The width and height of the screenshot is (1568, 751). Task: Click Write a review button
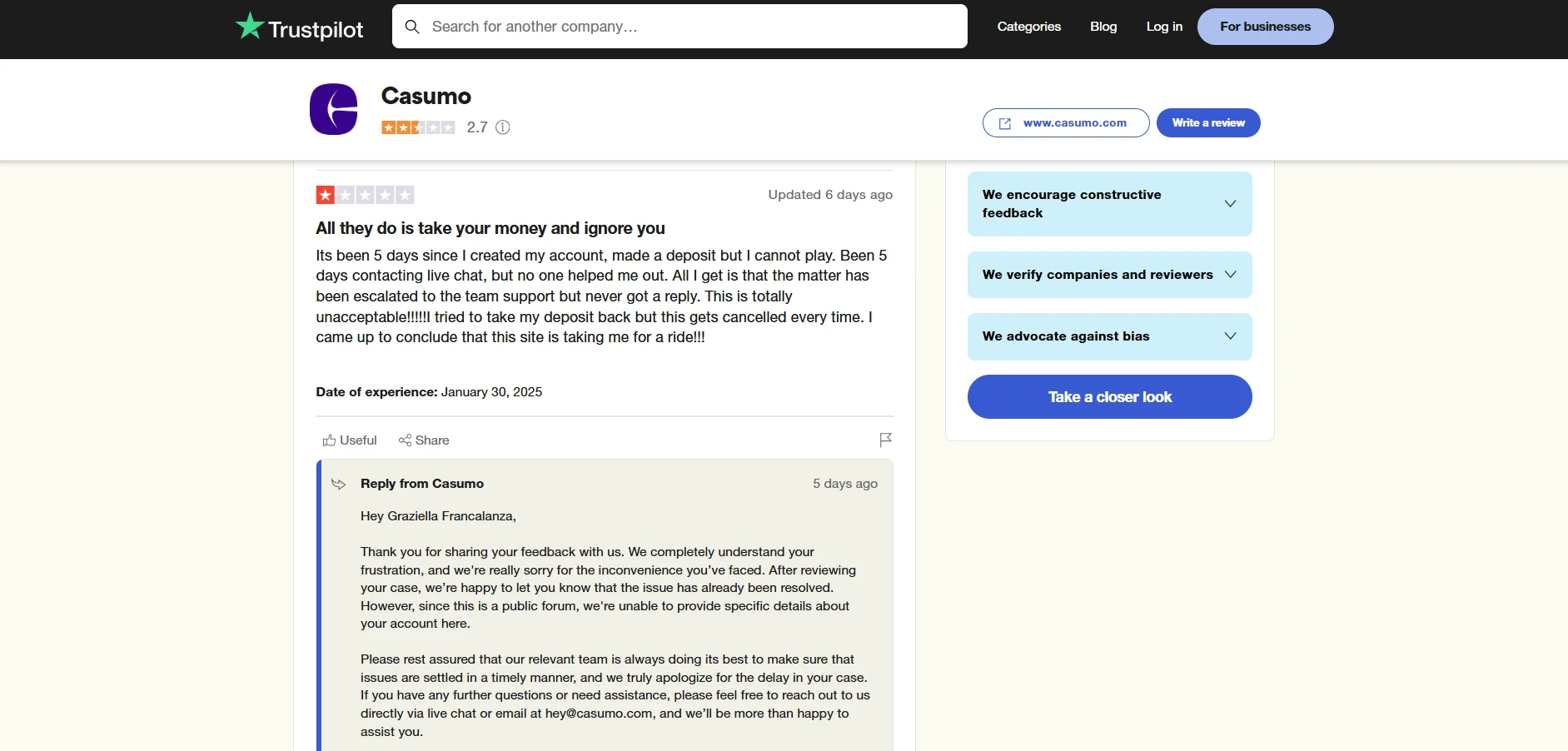1208,123
